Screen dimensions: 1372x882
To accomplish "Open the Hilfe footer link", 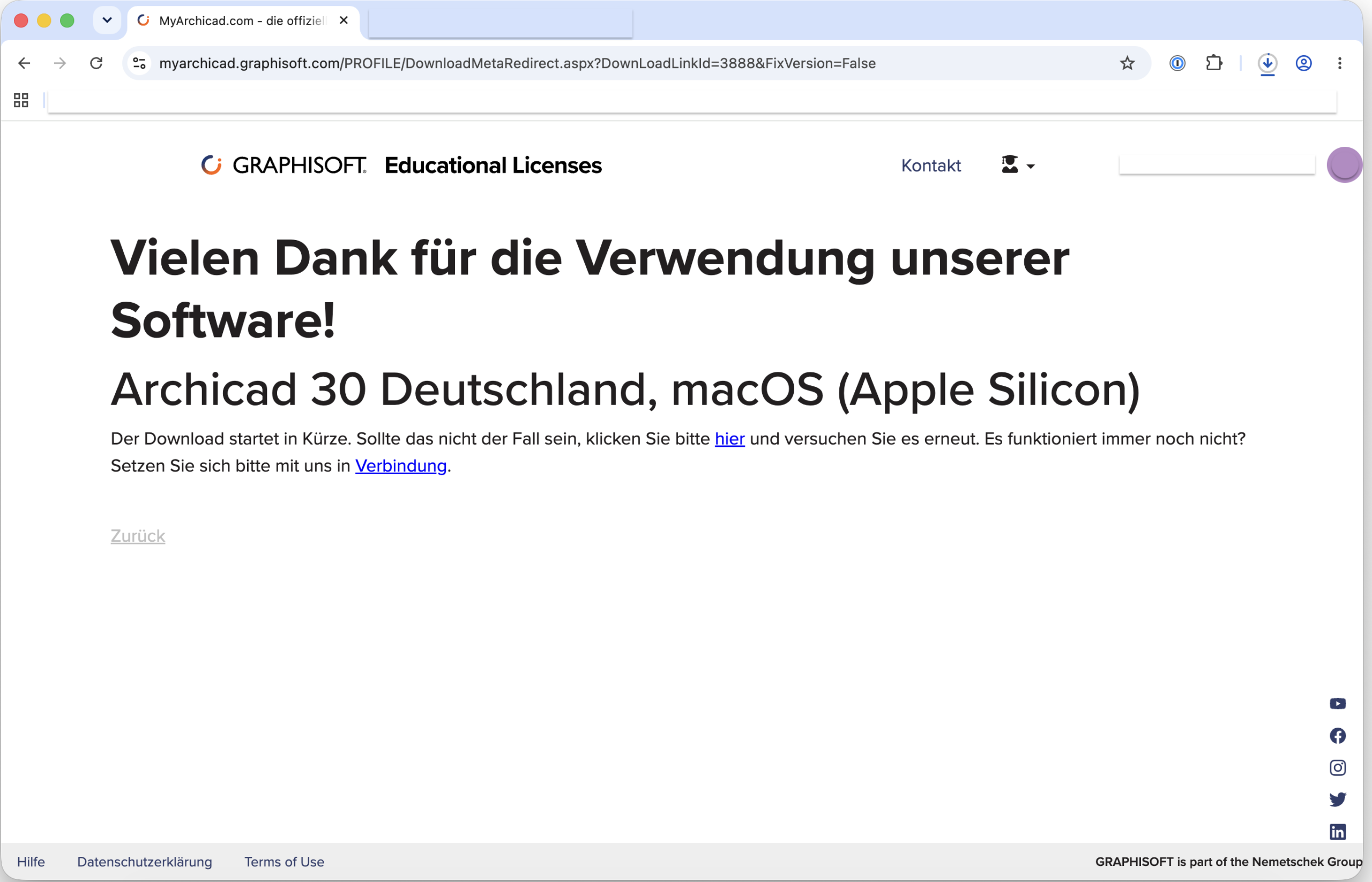I will click(x=31, y=862).
